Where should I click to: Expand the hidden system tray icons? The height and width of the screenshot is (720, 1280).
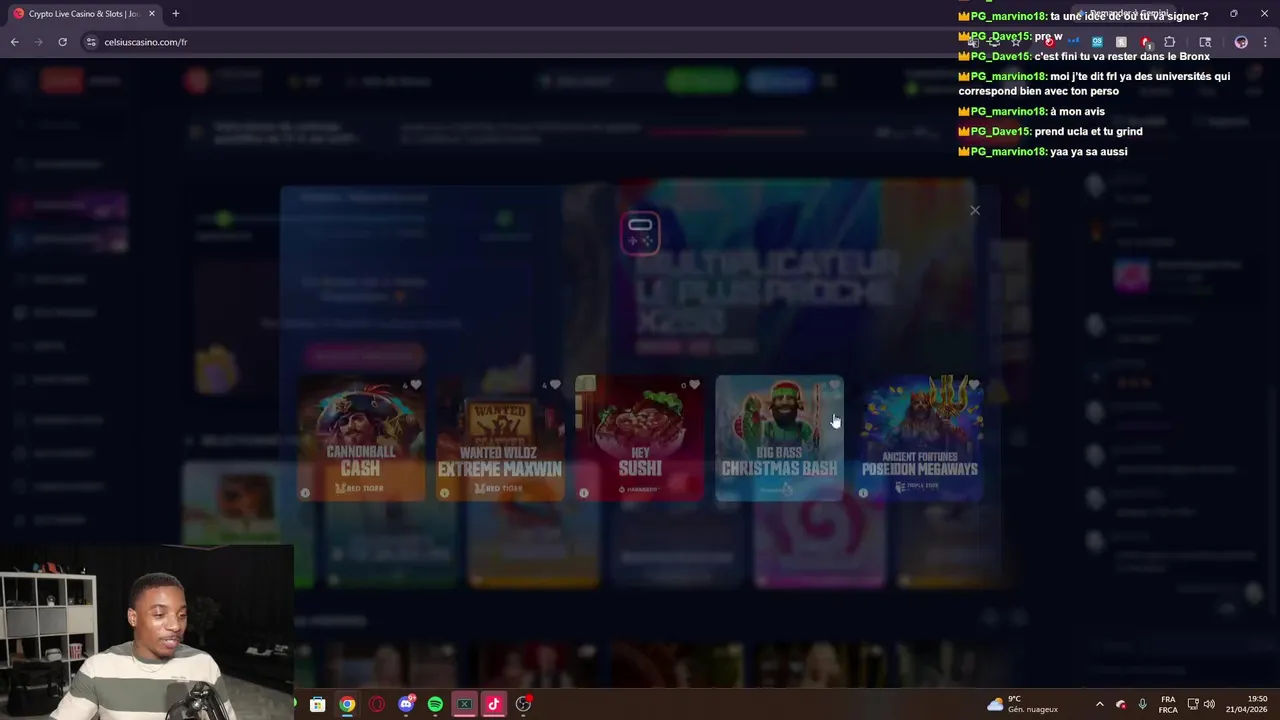(1100, 704)
